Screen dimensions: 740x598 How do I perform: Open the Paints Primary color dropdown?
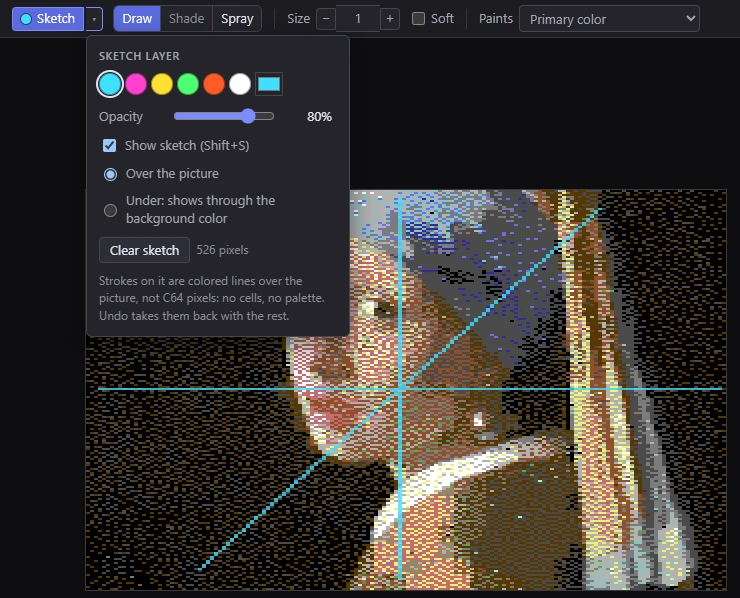click(x=609, y=19)
